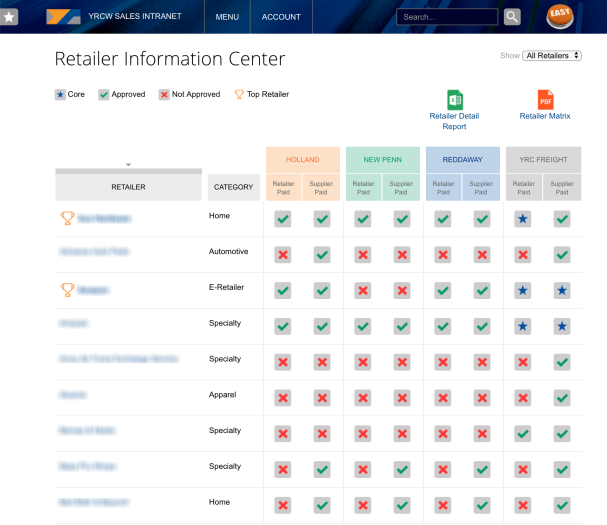Click the trophy icon in the E-Retailer row

(67, 290)
